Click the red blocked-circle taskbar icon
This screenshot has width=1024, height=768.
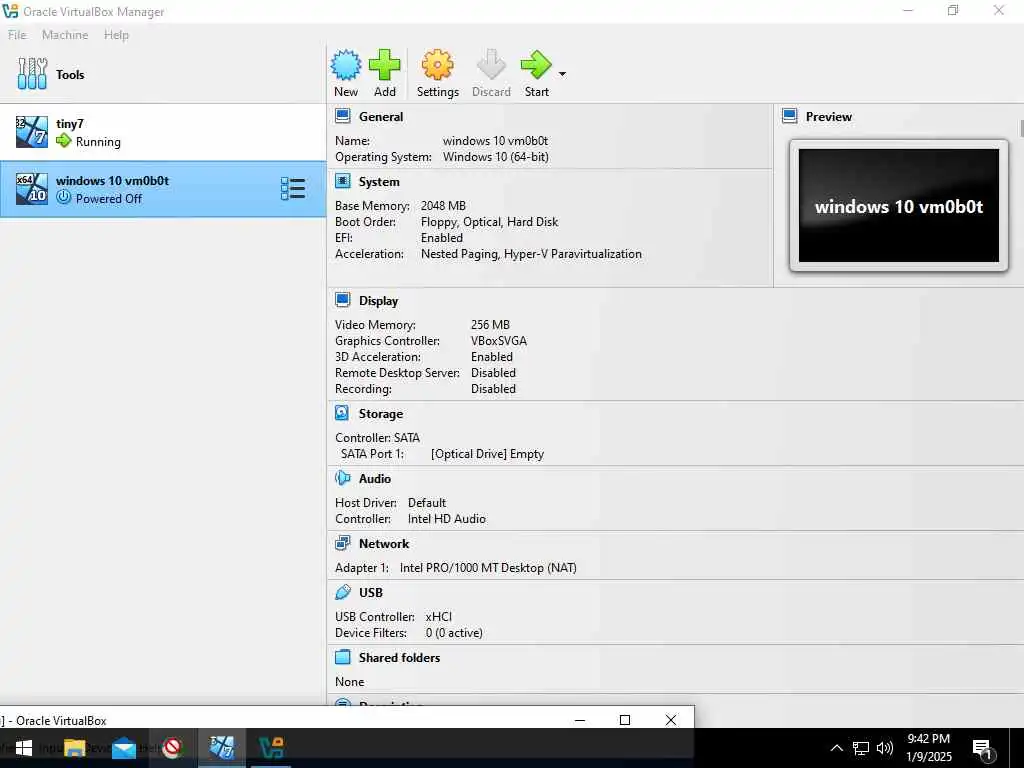coord(172,748)
